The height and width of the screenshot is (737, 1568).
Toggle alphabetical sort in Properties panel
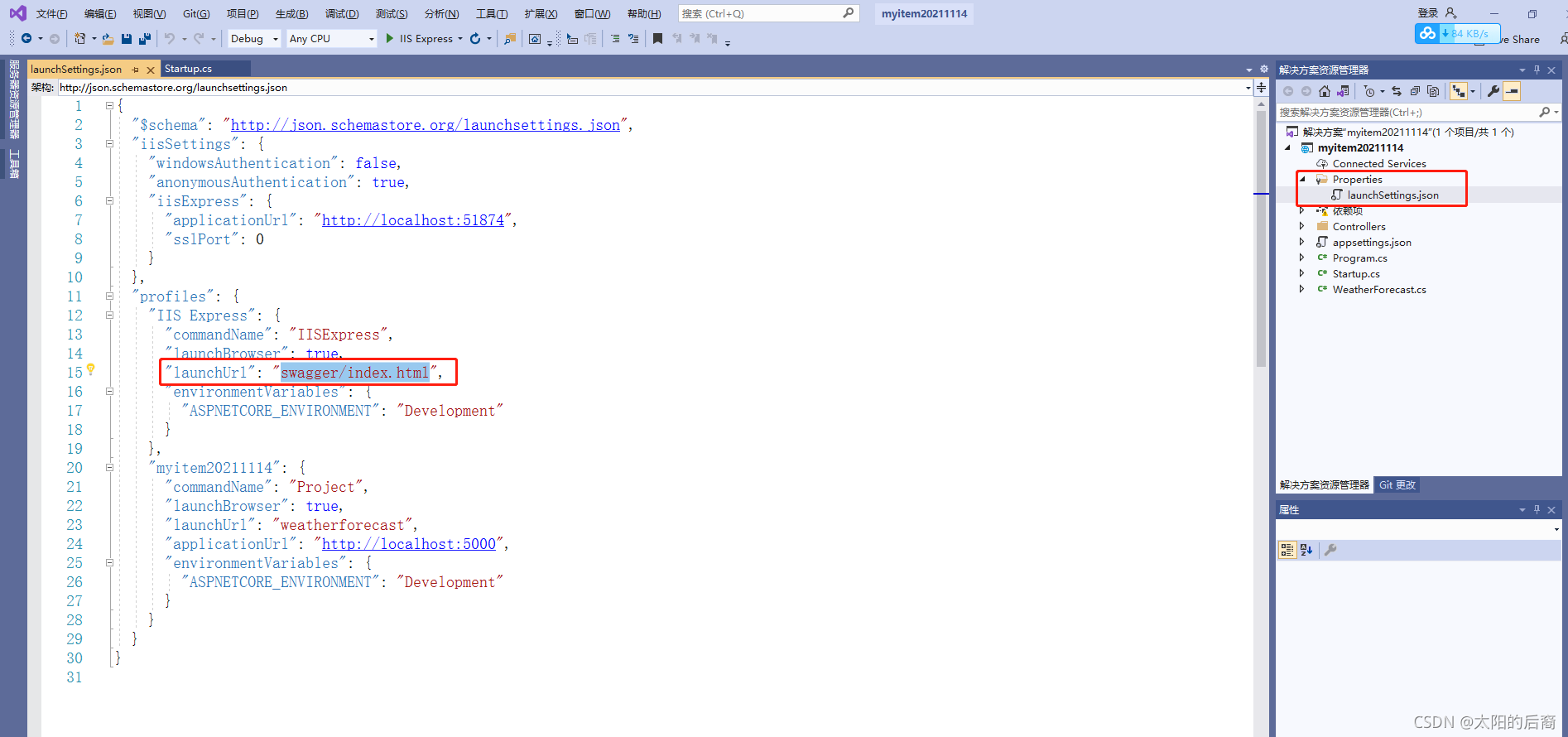[x=1306, y=550]
